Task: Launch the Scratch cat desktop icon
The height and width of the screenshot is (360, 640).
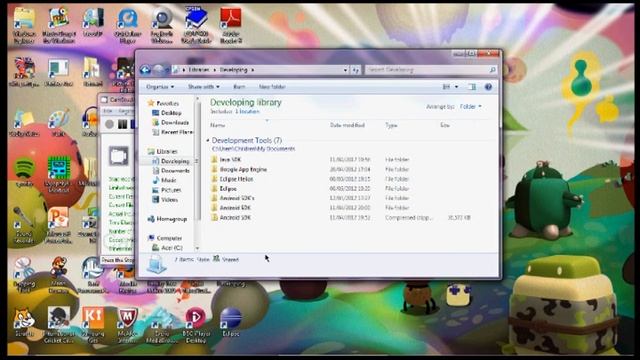Action: (x=24, y=322)
